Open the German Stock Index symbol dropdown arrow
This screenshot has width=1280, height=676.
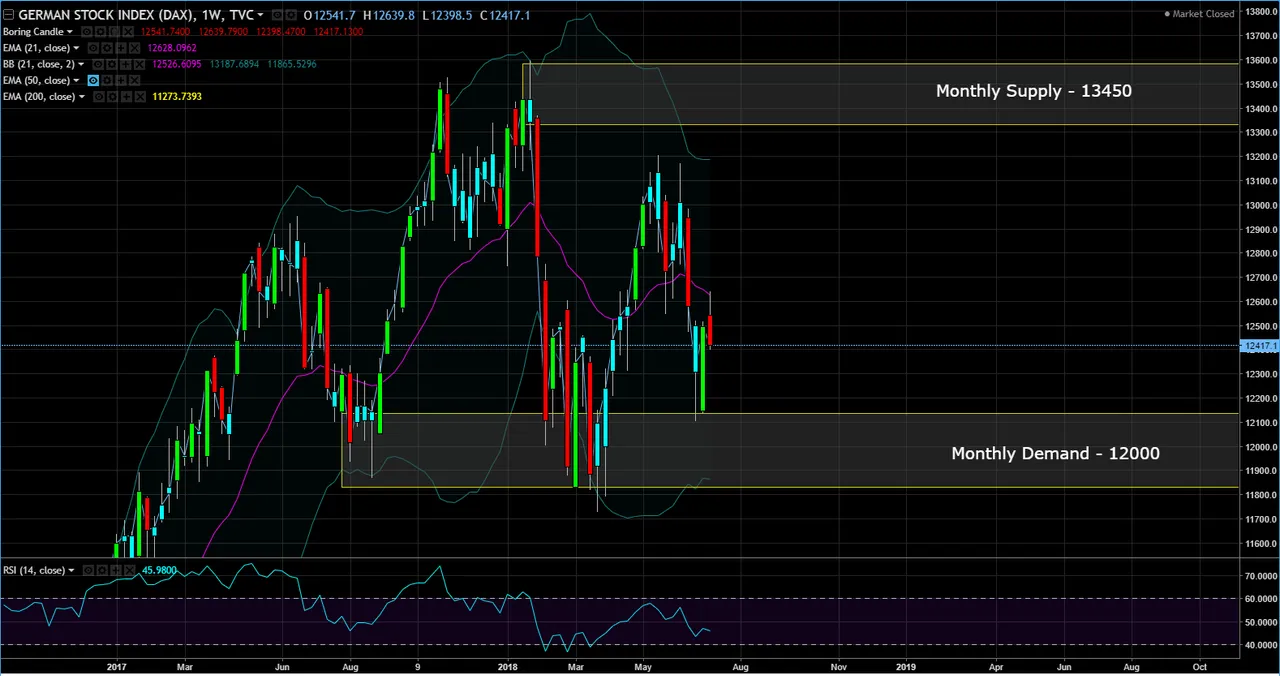260,15
